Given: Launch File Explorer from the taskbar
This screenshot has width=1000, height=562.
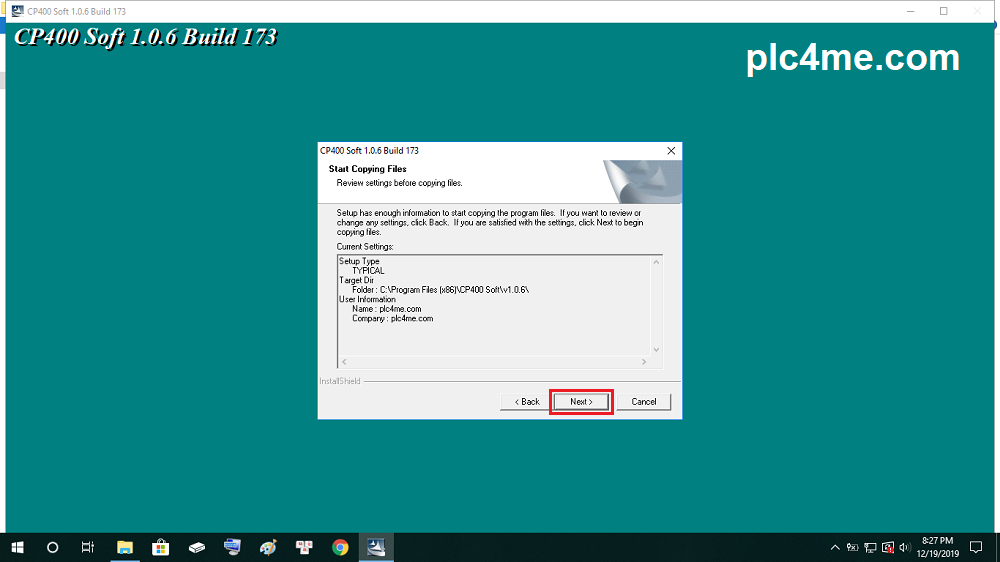Looking at the screenshot, I should pos(125,547).
